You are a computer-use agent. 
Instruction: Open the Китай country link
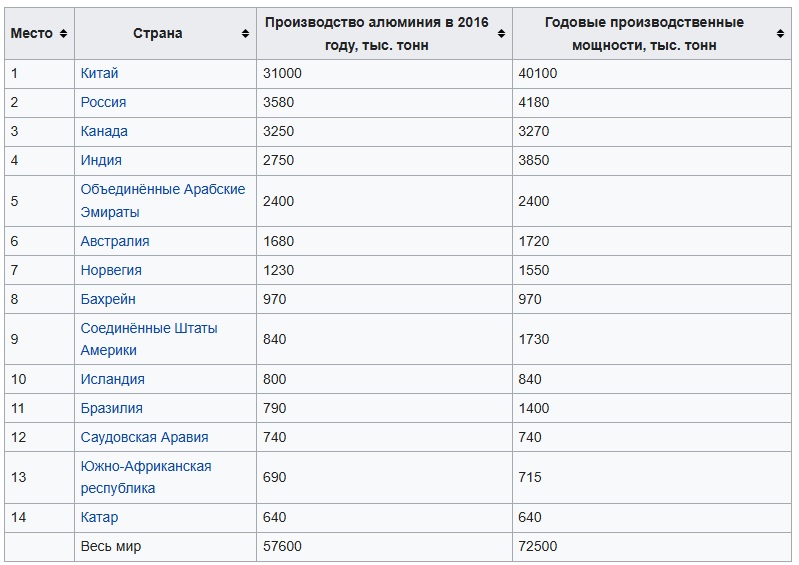99,73
